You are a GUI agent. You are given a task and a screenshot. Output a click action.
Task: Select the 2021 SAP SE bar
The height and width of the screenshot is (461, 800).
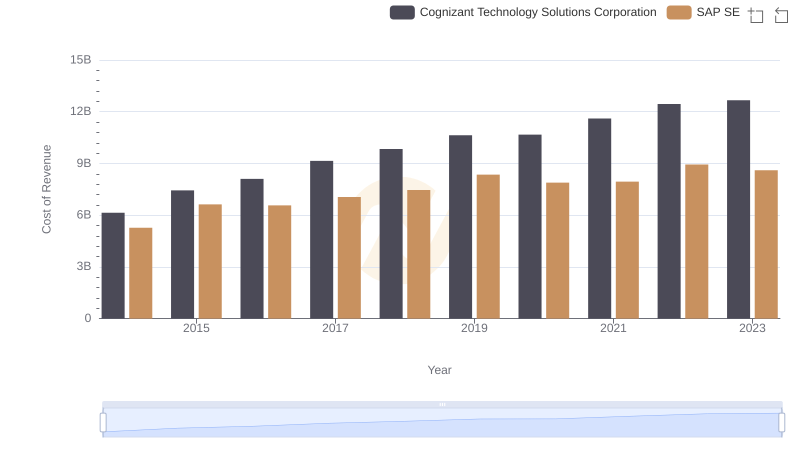(627, 250)
